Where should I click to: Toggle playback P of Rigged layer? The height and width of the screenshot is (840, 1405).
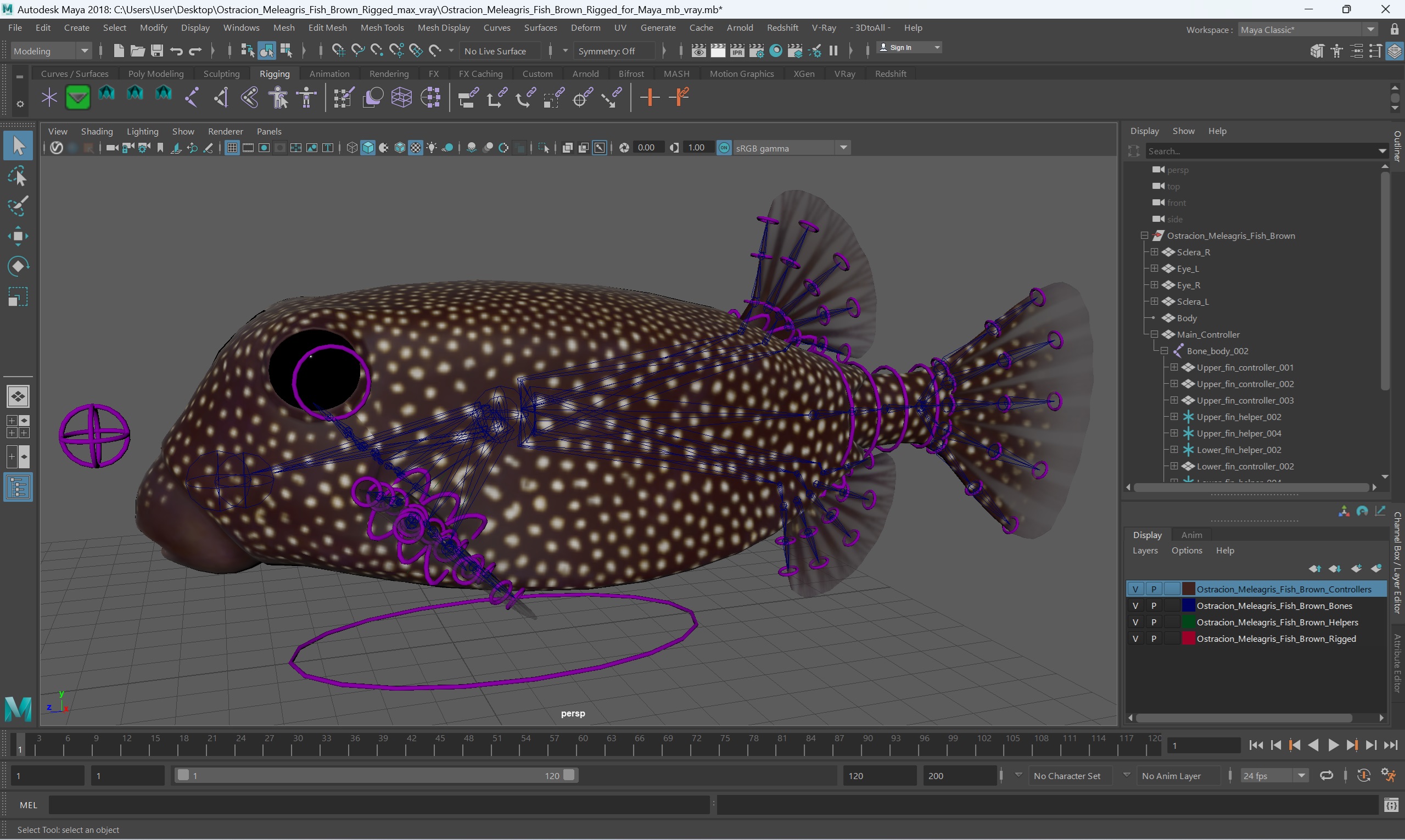(x=1154, y=638)
